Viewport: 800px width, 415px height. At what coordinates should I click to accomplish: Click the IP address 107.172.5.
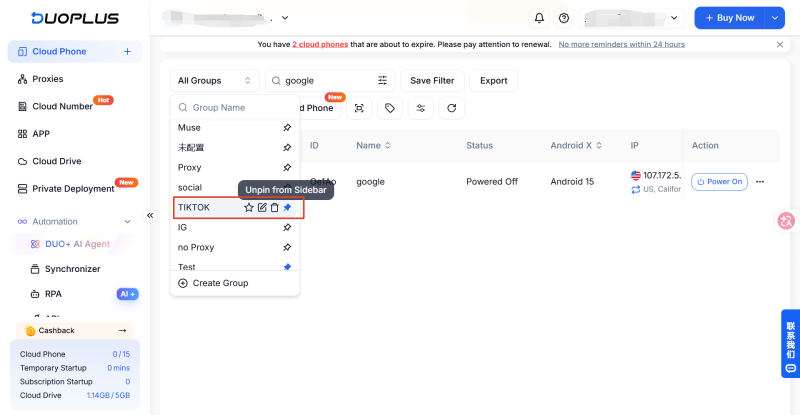[662, 175]
